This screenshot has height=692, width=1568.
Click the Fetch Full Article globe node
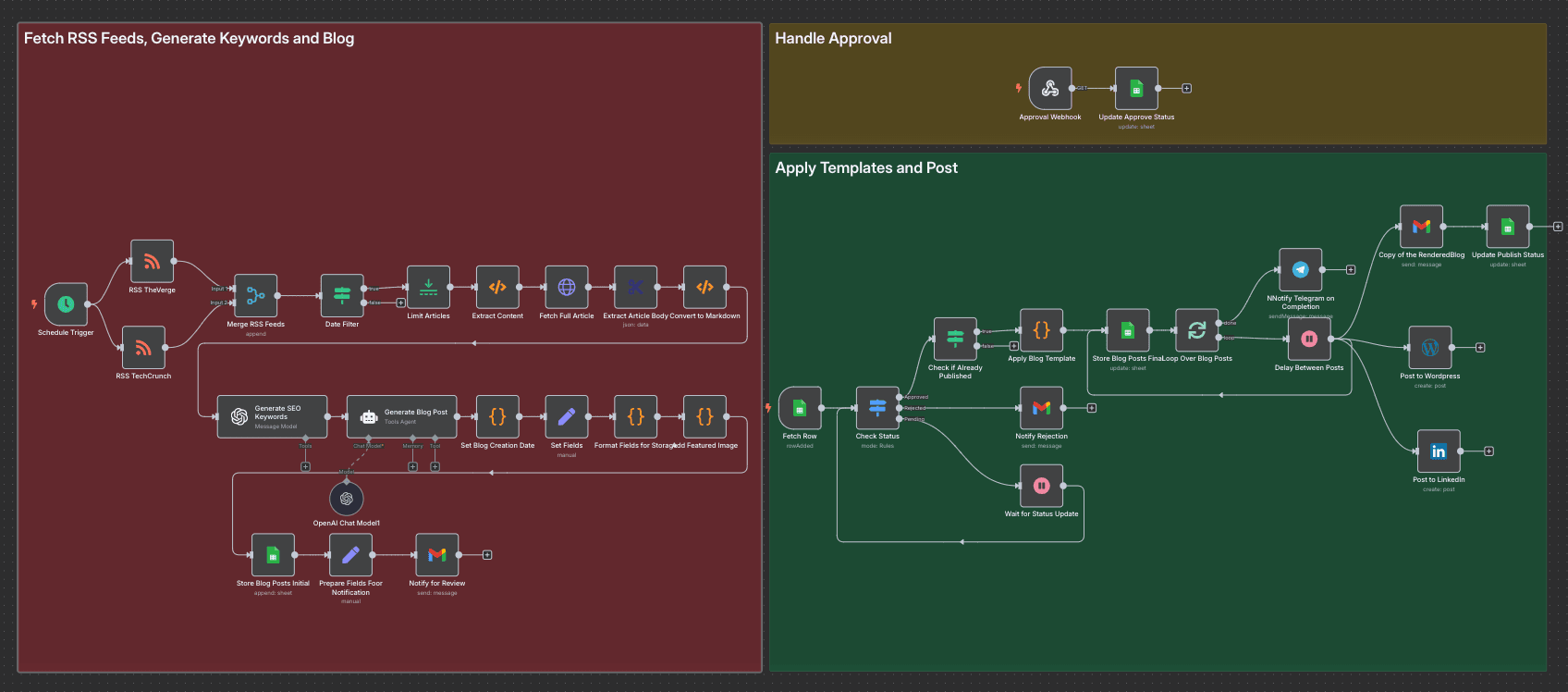click(x=567, y=288)
